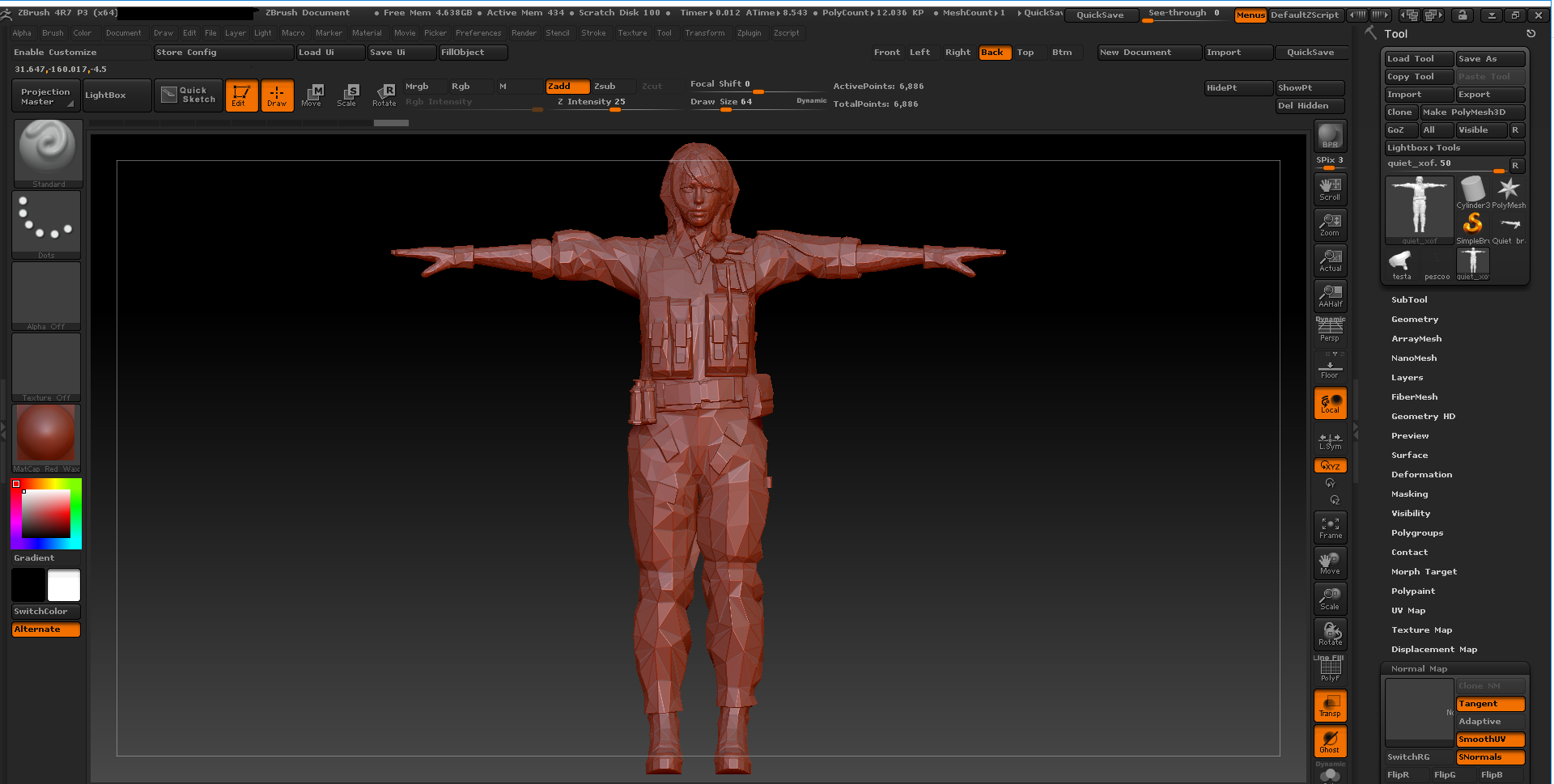Select the Move transform tool
This screenshot has height=784, width=1554.
[x=312, y=95]
